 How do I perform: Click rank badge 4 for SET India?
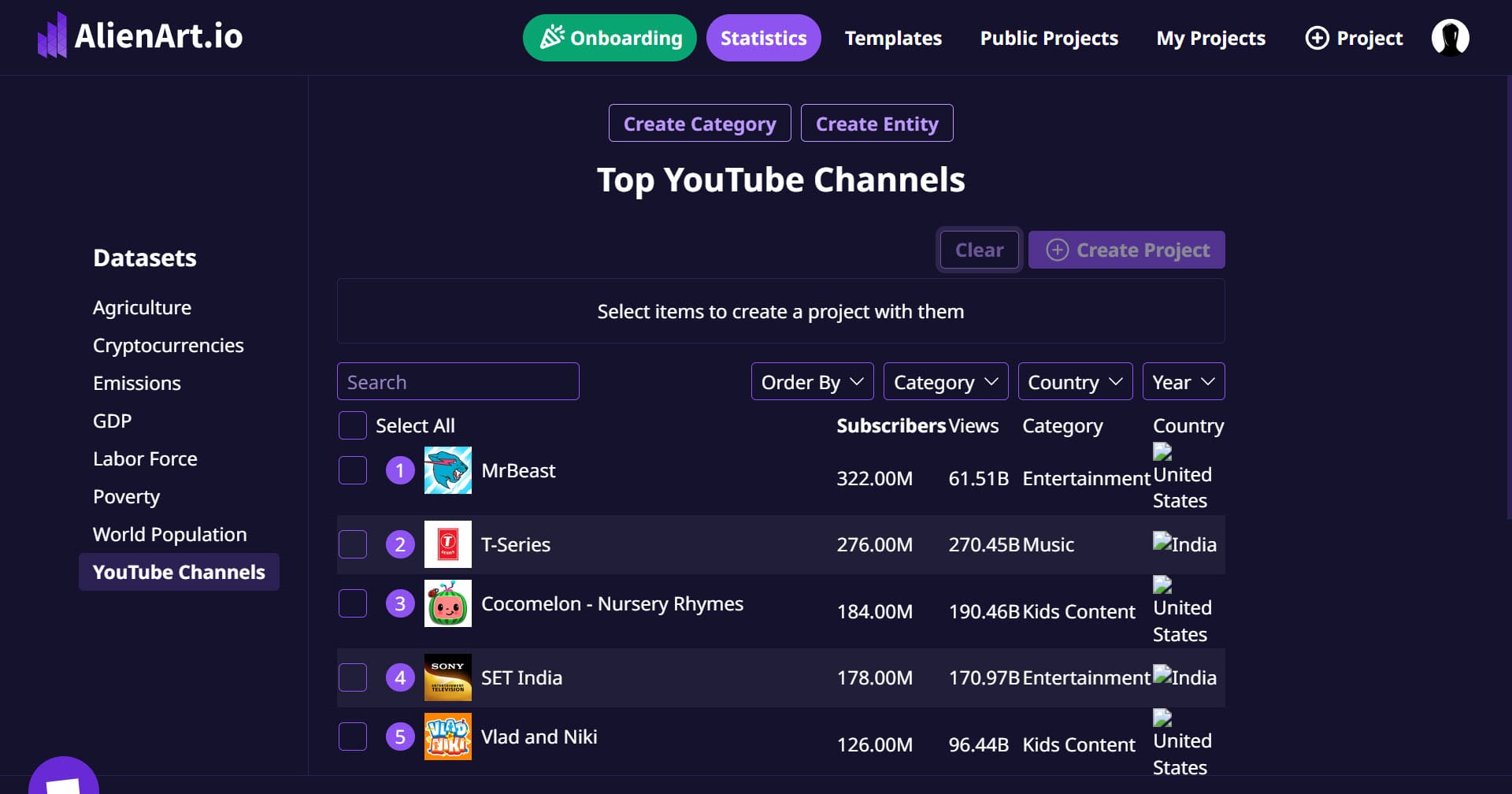[x=400, y=677]
